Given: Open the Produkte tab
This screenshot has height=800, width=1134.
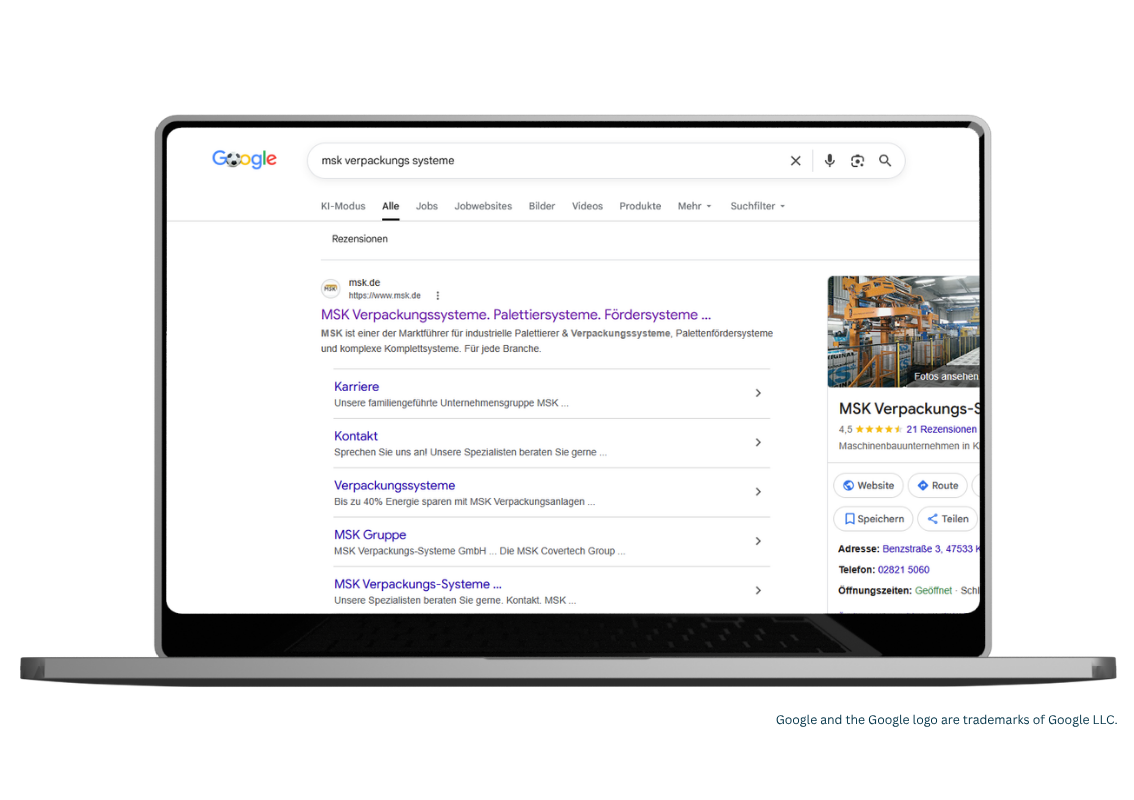Looking at the screenshot, I should click(640, 206).
